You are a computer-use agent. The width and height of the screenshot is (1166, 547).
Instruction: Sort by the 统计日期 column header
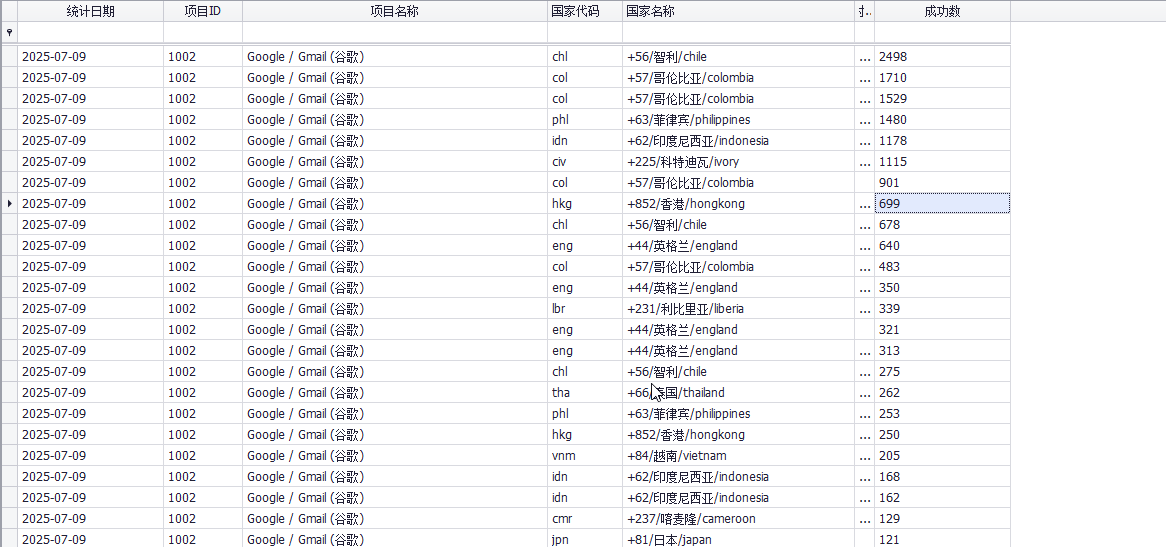[x=91, y=11]
